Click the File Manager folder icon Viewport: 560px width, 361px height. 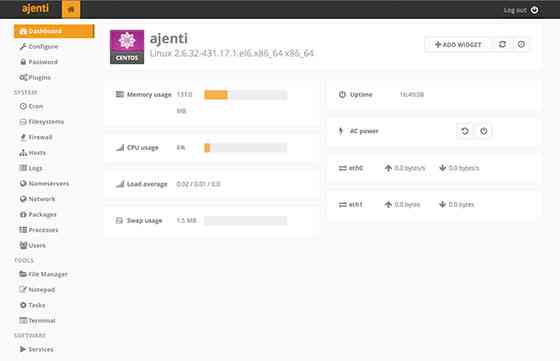click(23, 274)
